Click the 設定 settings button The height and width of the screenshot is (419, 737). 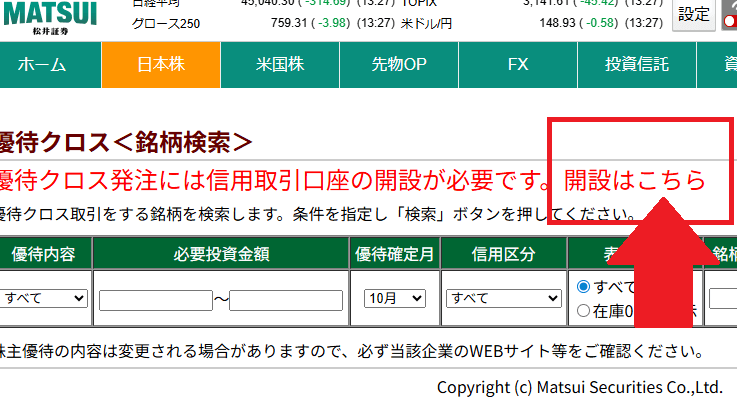pyautogui.click(x=694, y=14)
